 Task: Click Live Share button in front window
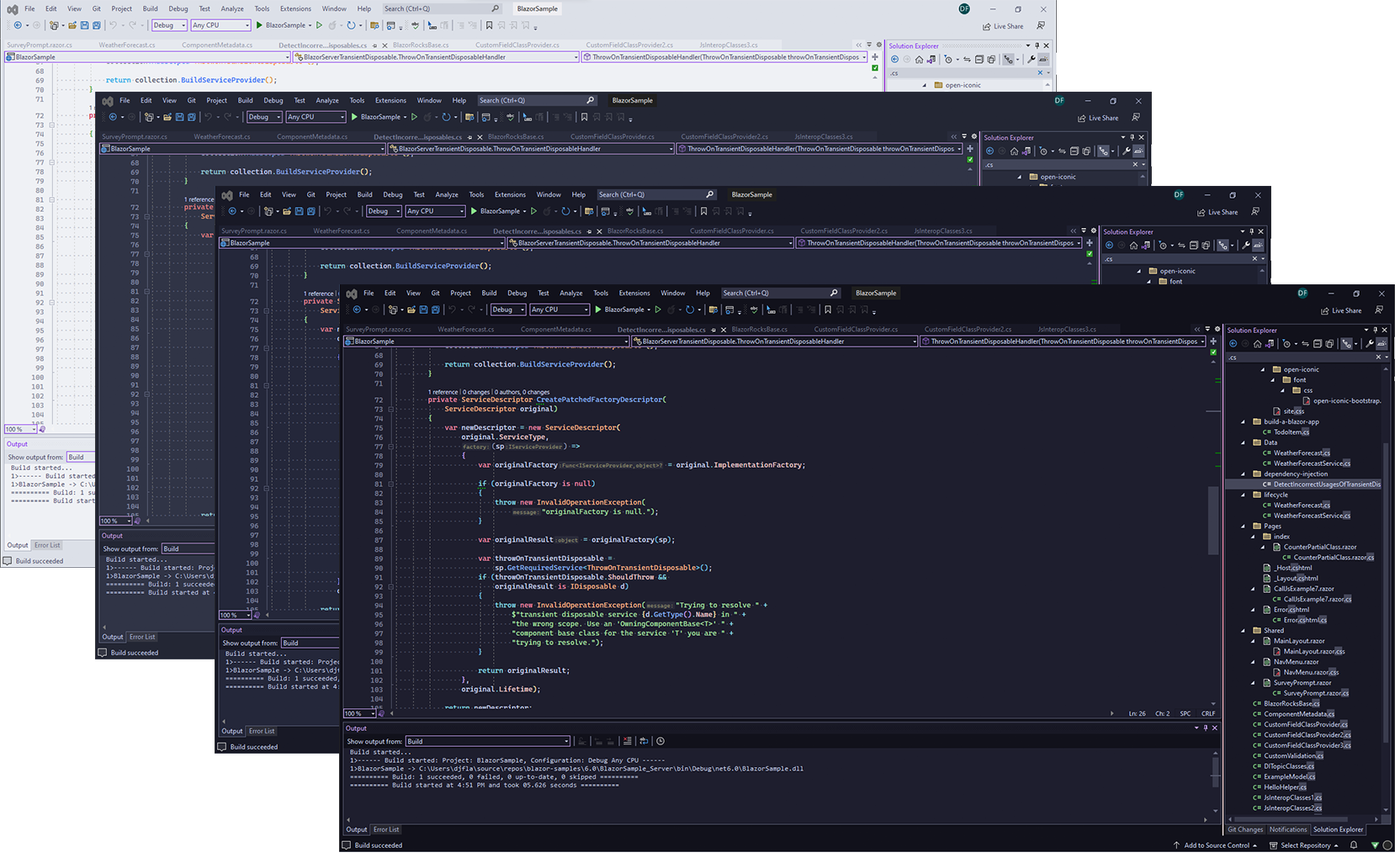pos(1341,310)
